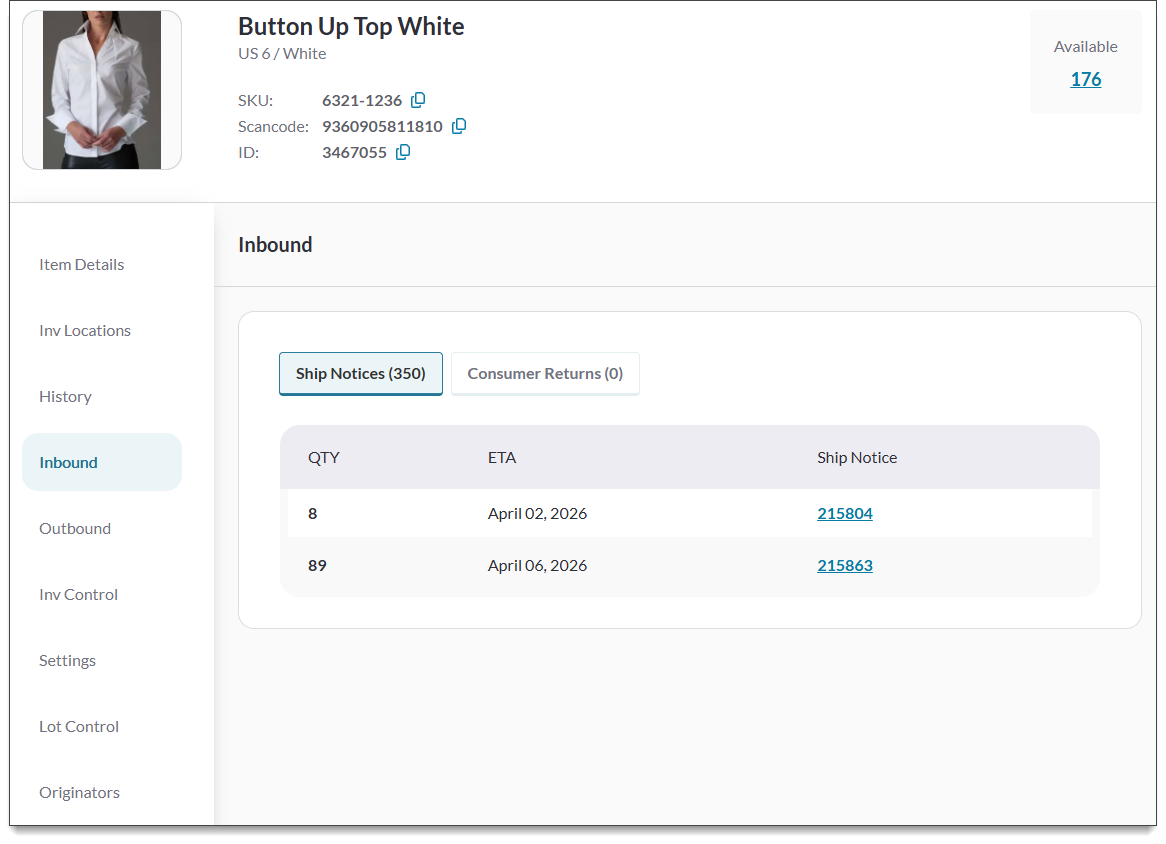
Task: Copy the SKU 6321-1236 value
Action: click(418, 100)
